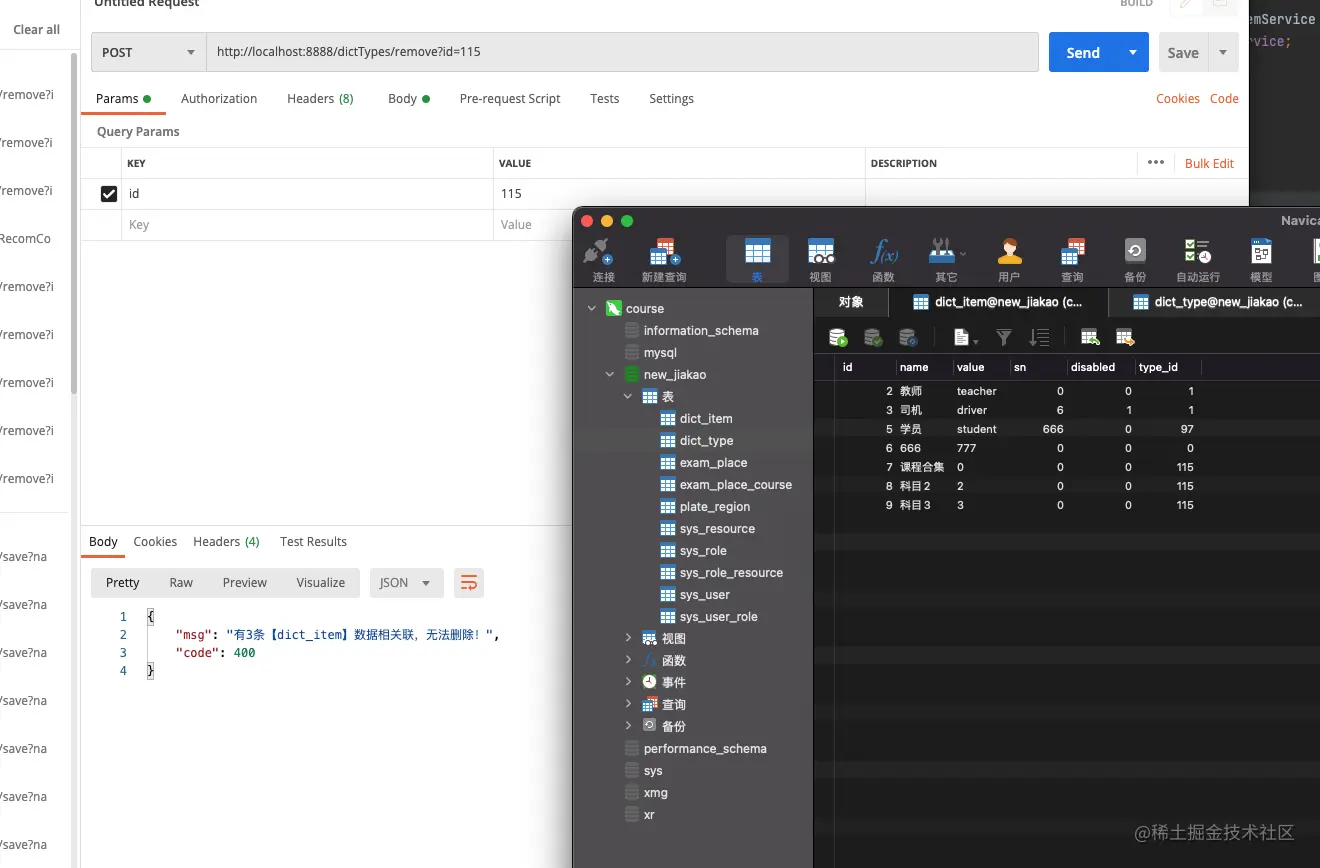The image size is (1320, 868).
Task: Switch to the 对象 tab in Navicat
Action: click(x=851, y=302)
